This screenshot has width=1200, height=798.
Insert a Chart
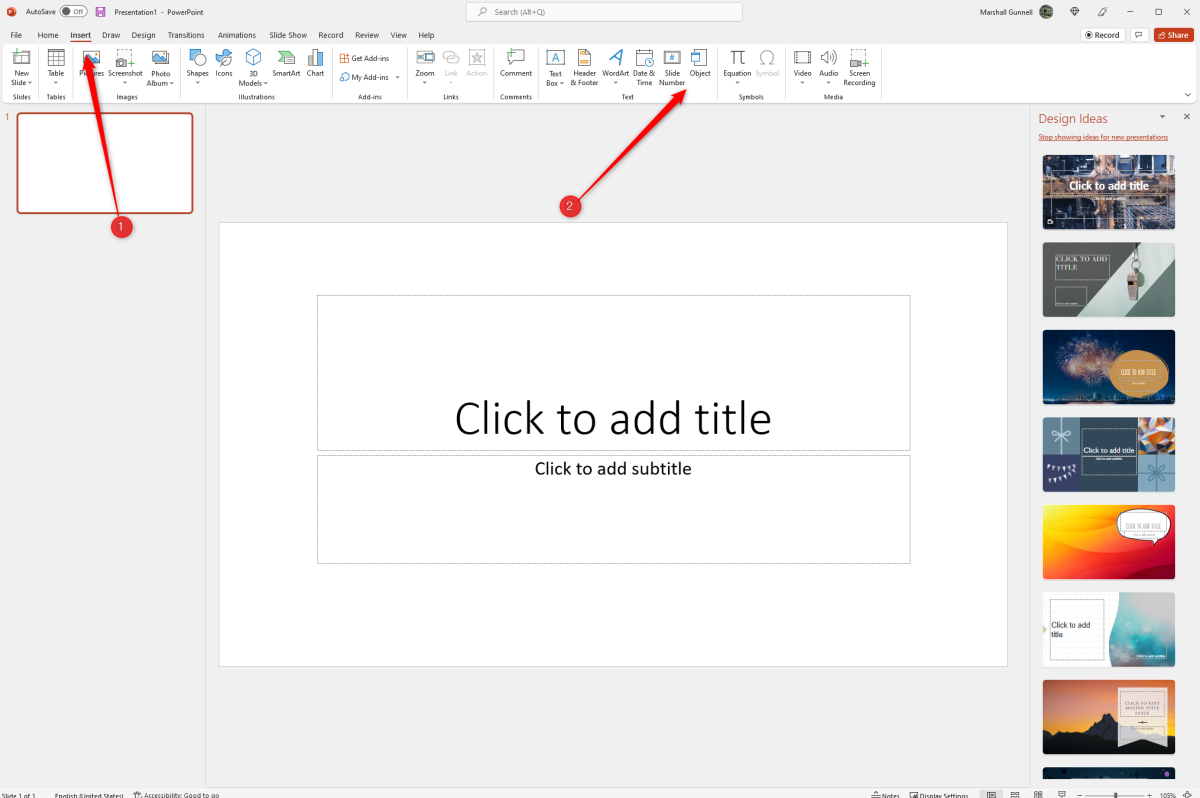point(315,67)
